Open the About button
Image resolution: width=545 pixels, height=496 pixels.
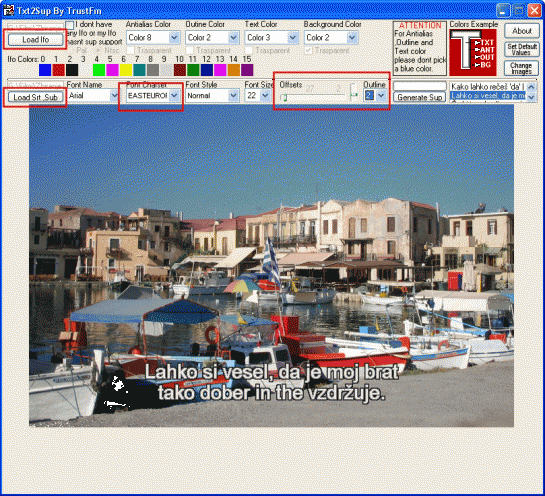pyautogui.click(x=522, y=31)
